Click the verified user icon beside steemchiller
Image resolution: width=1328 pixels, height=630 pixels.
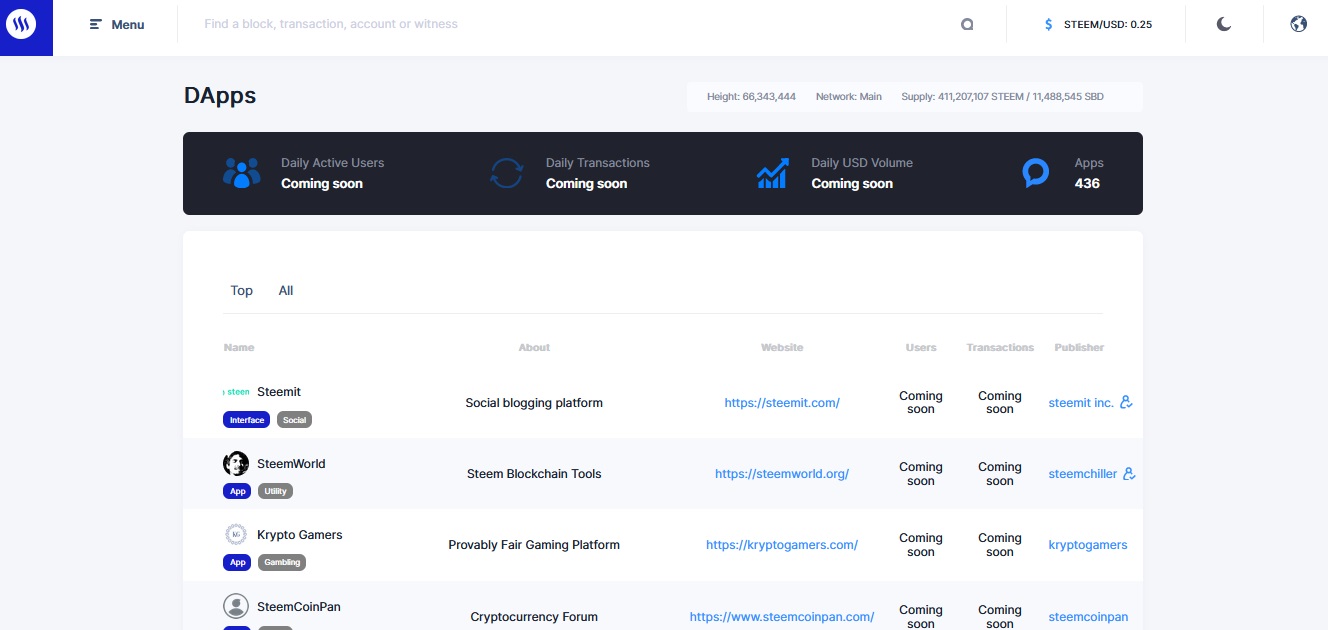1130,474
